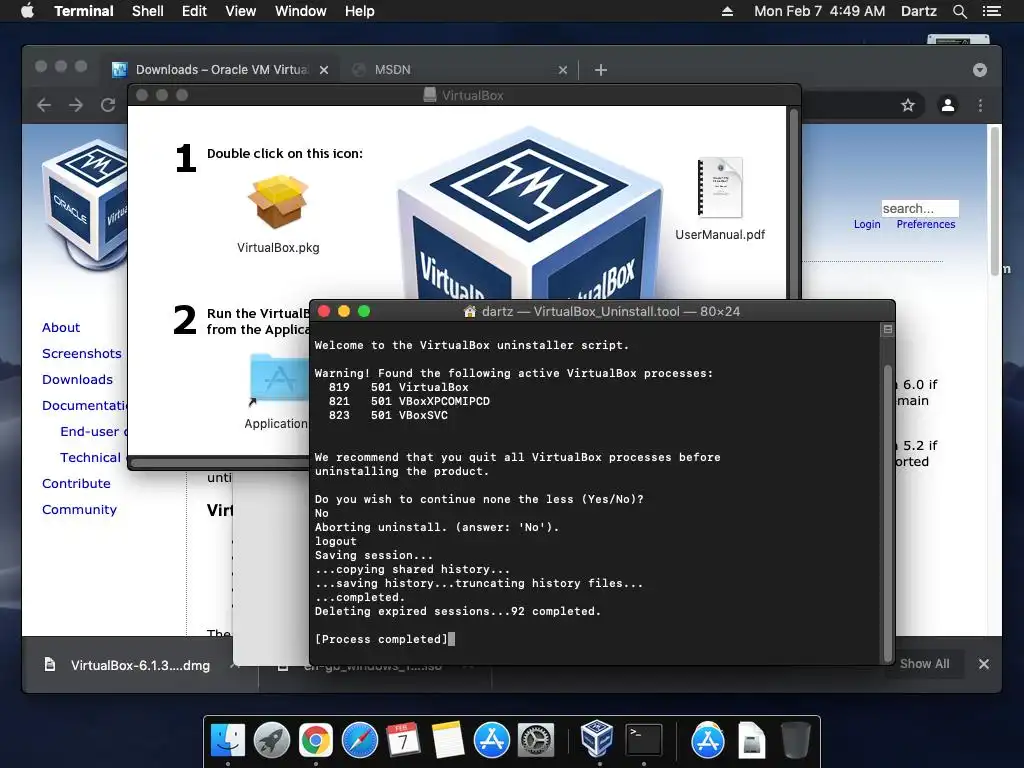
Task: Open the Community sidebar link
Action: (x=79, y=509)
